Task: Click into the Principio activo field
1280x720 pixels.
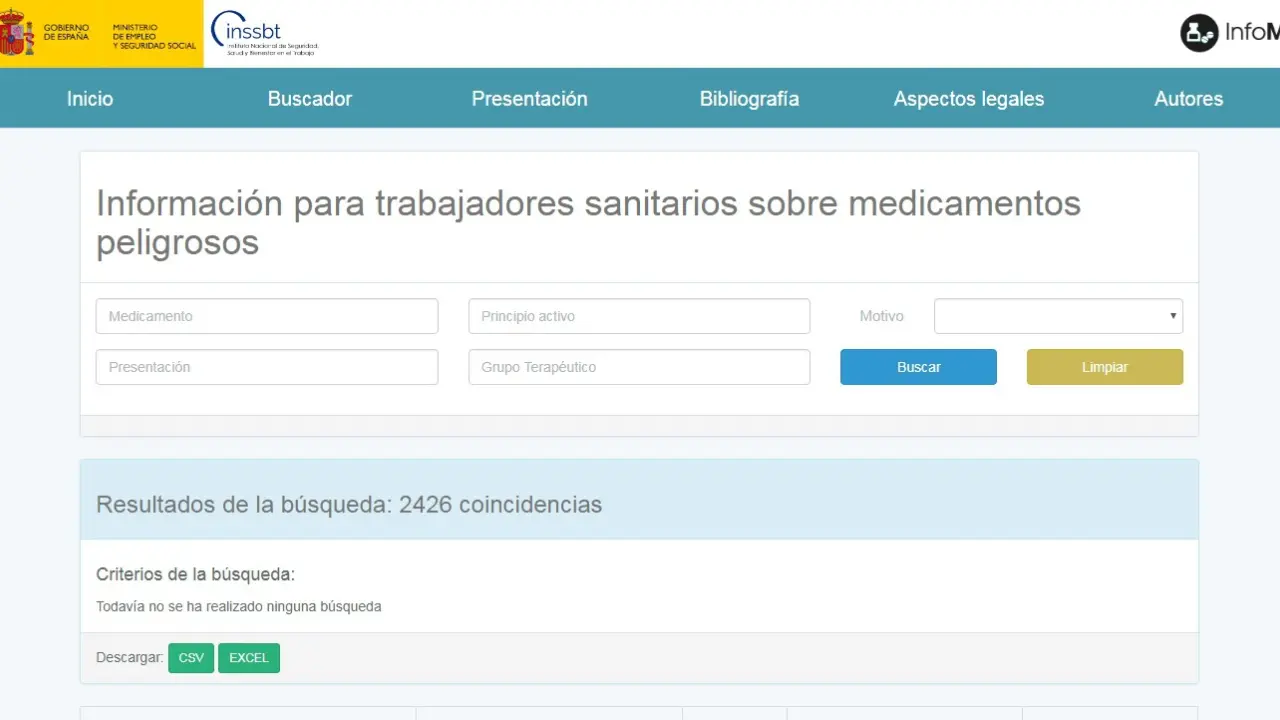Action: pos(639,316)
